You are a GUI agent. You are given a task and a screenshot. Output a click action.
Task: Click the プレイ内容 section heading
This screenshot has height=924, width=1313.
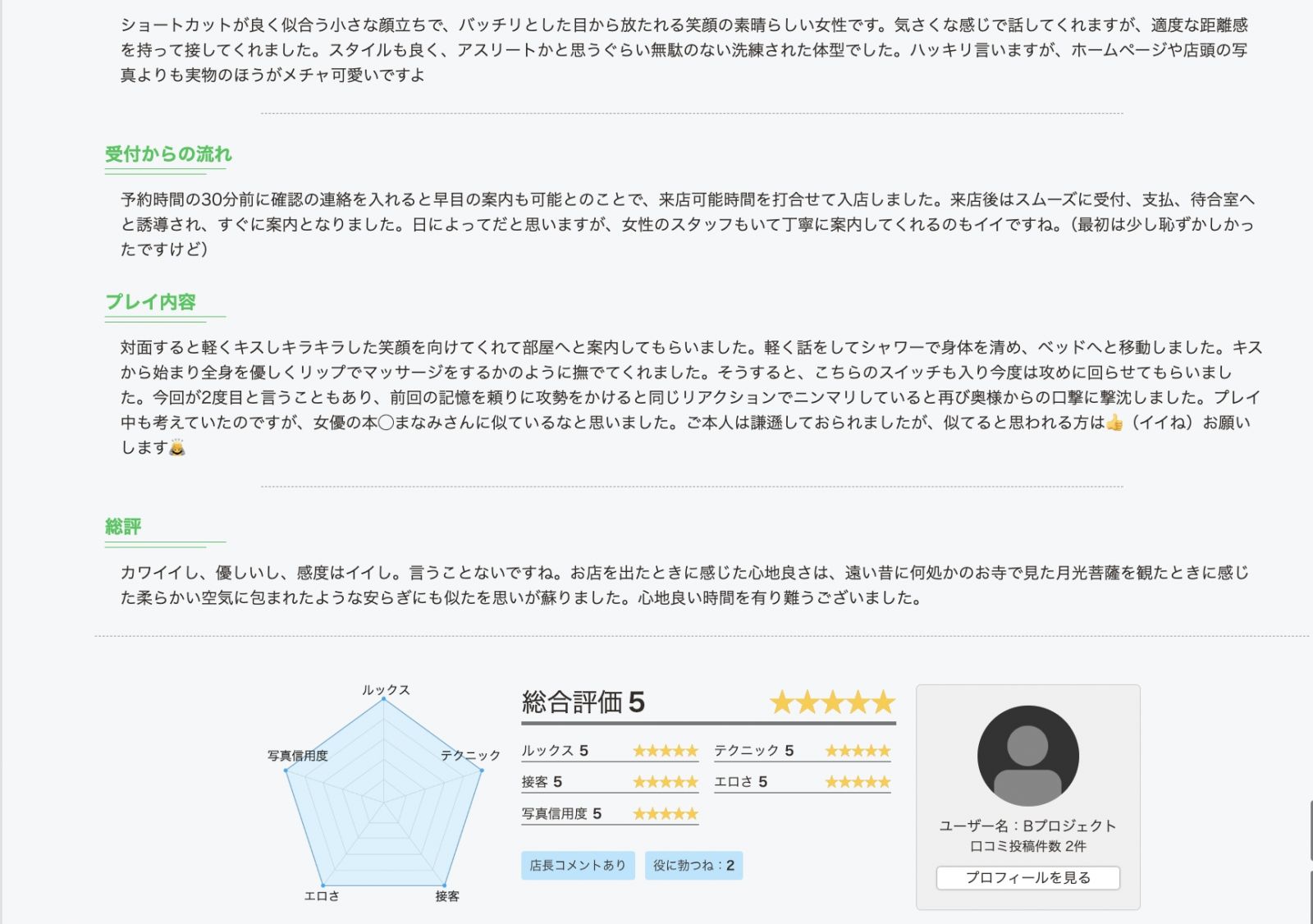[x=150, y=302]
